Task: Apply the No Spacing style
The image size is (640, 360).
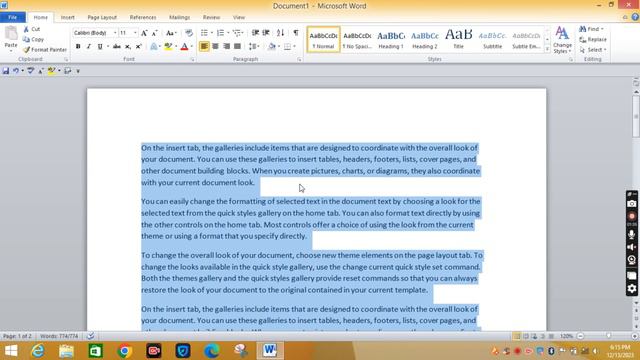Action: coord(357,40)
